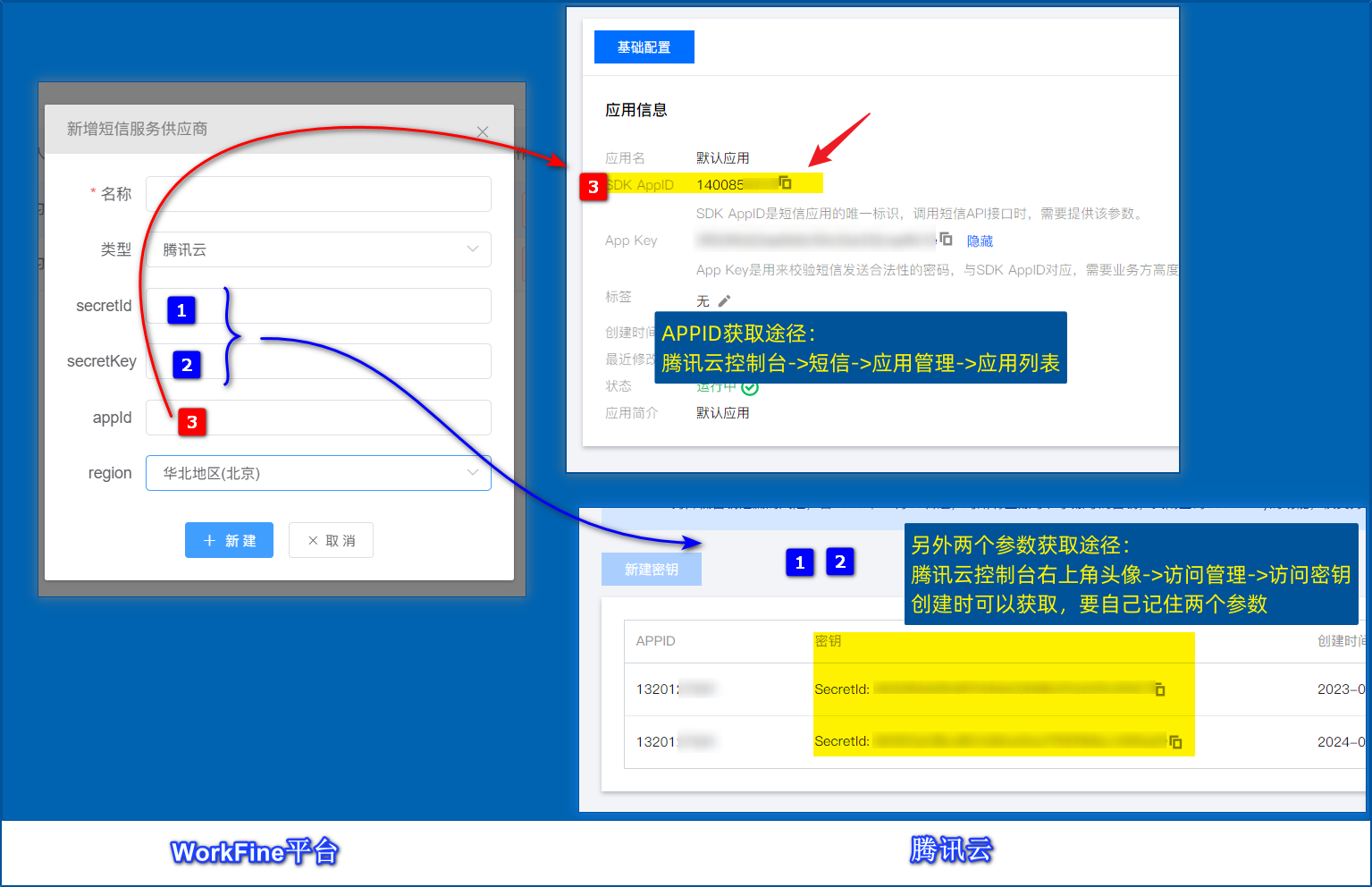Edit the 标签 with pencil icon
This screenshot has height=887, width=1372.
(x=724, y=300)
